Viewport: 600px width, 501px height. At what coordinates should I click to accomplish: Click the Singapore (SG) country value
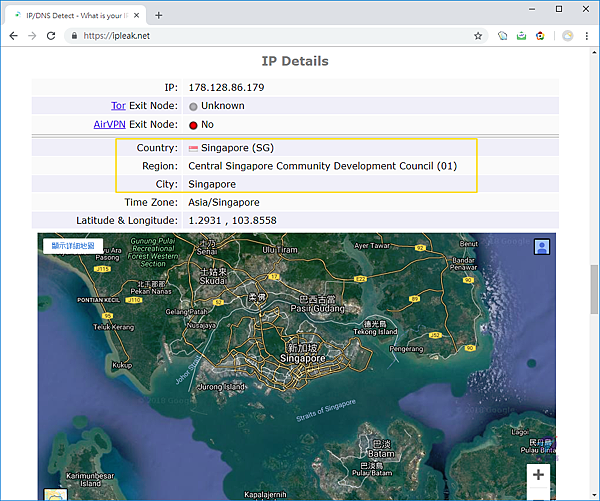point(237,148)
